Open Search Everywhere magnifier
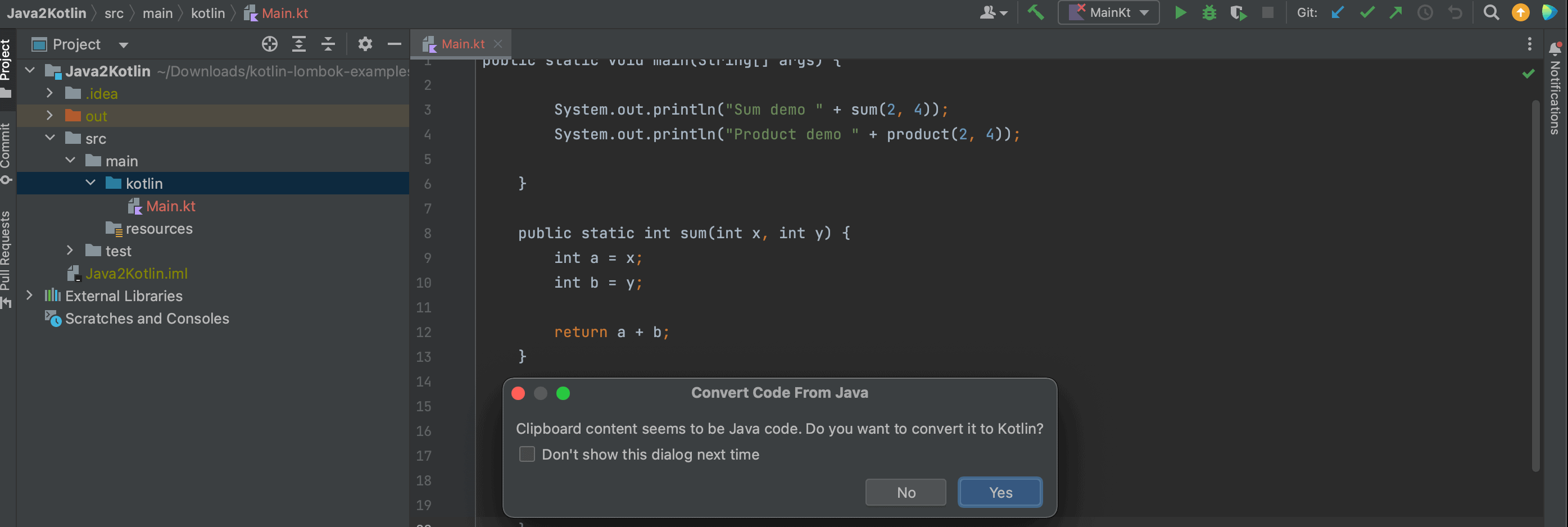Image resolution: width=1568 pixels, height=527 pixels. (x=1490, y=12)
